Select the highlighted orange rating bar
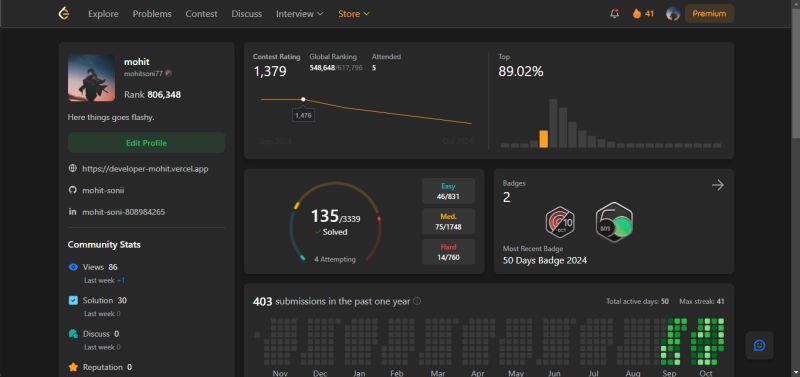 point(544,139)
